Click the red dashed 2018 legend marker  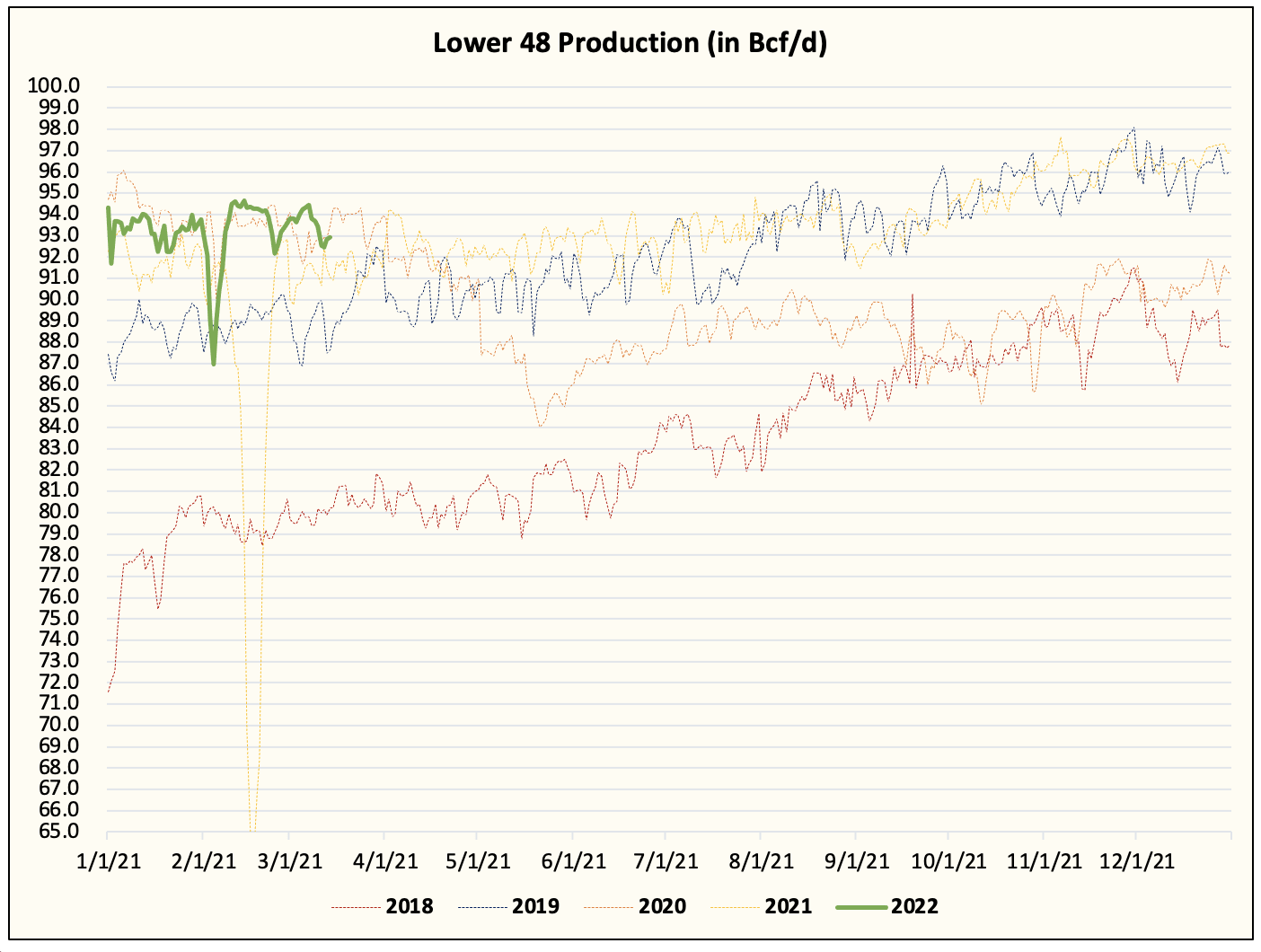point(355,908)
